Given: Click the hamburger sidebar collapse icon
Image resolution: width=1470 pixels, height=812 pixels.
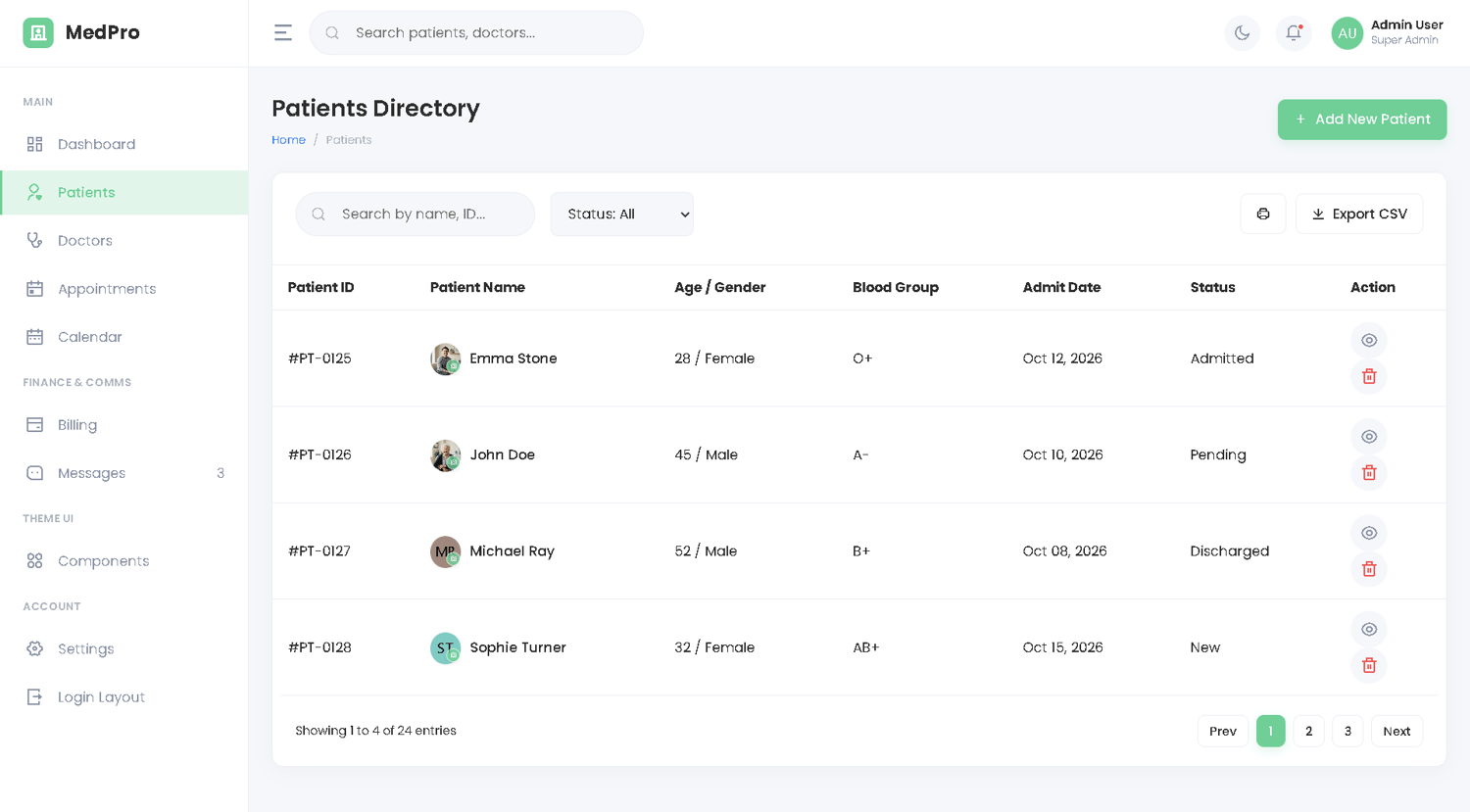Looking at the screenshot, I should click(283, 33).
